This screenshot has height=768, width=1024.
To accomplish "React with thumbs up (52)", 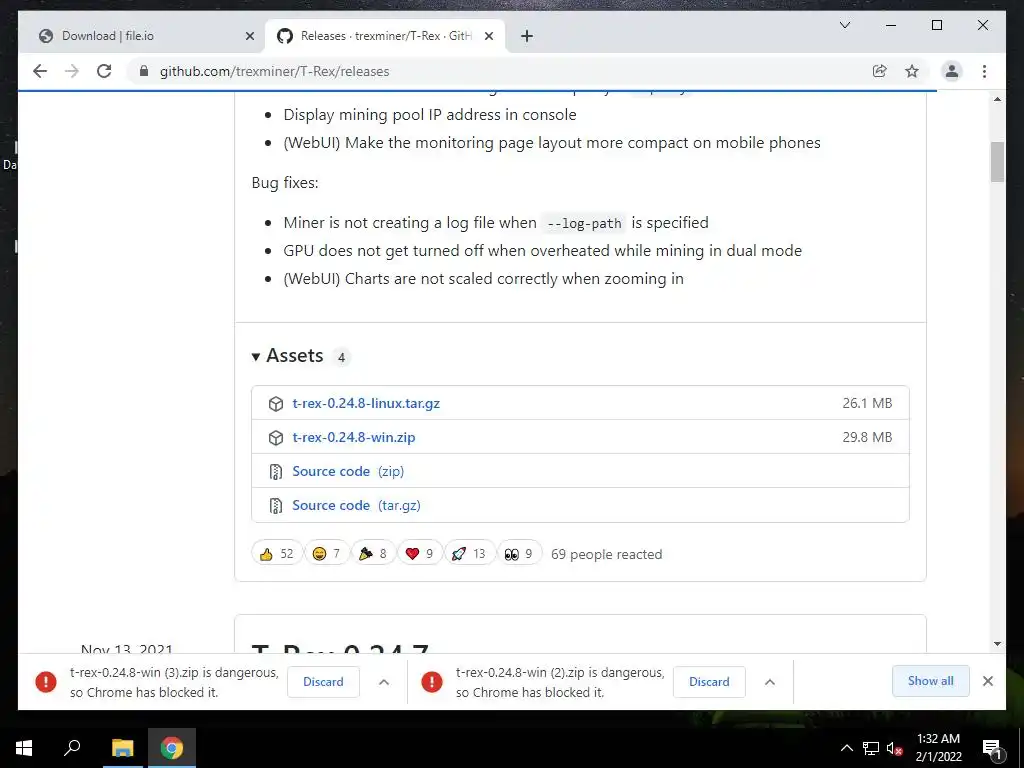I will tap(277, 554).
